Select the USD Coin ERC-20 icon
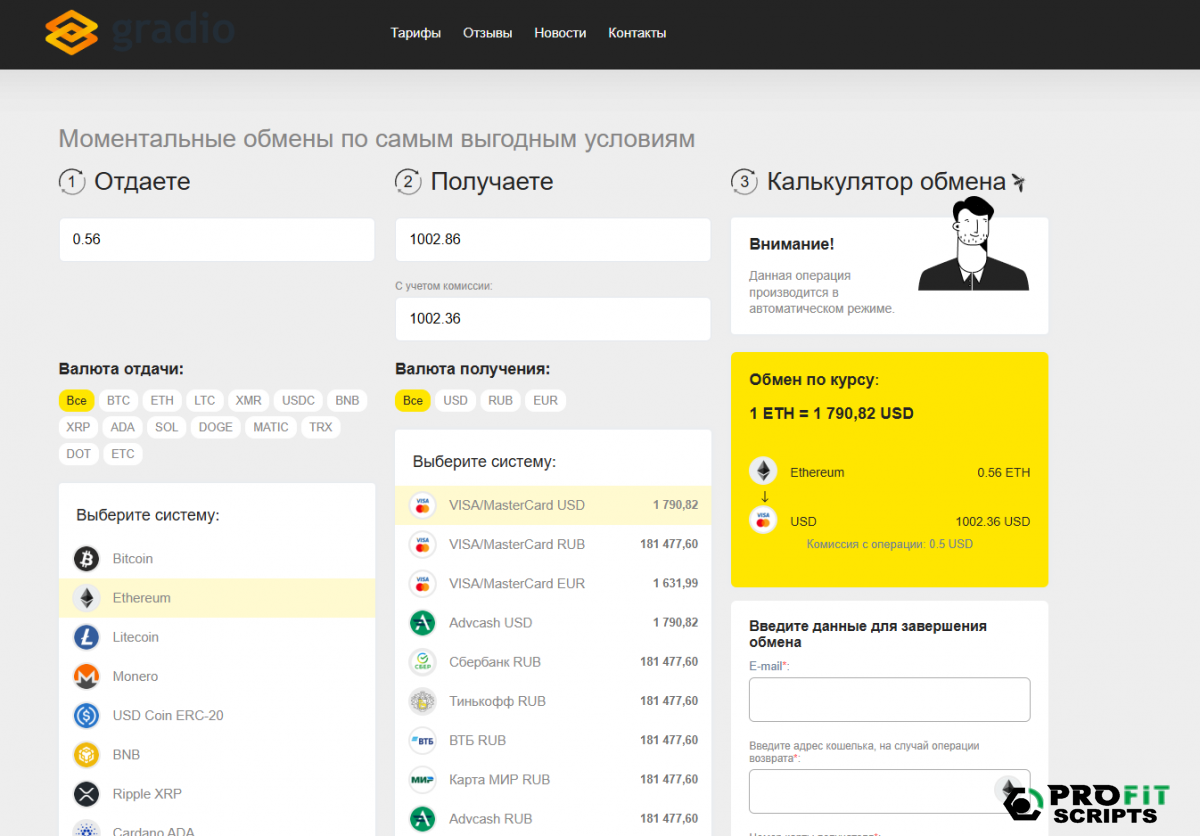This screenshot has height=836, width=1200. point(87,716)
